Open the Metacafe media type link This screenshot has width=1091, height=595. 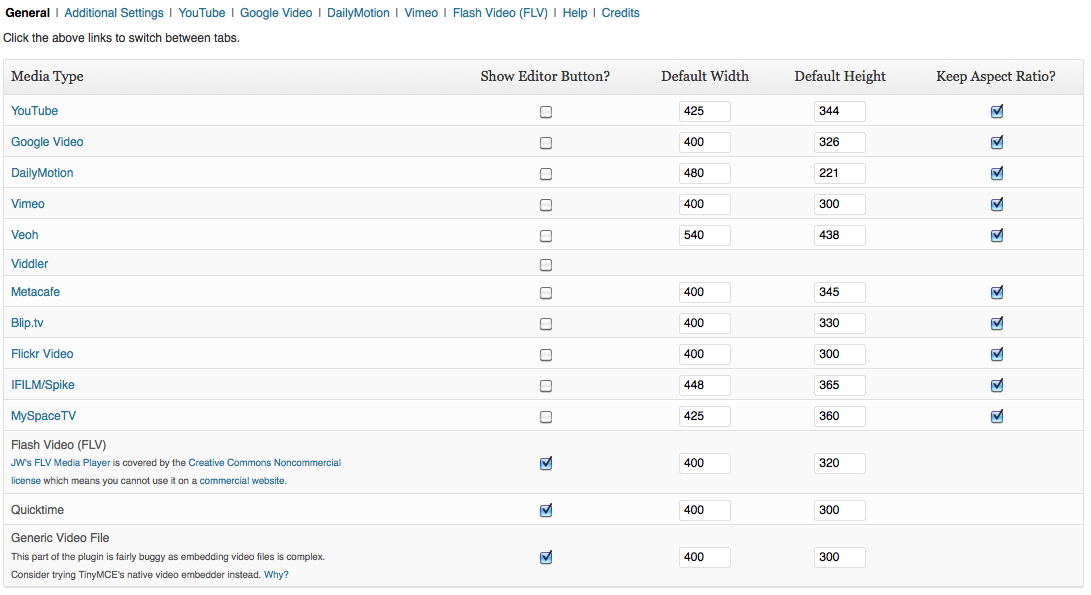(36, 292)
